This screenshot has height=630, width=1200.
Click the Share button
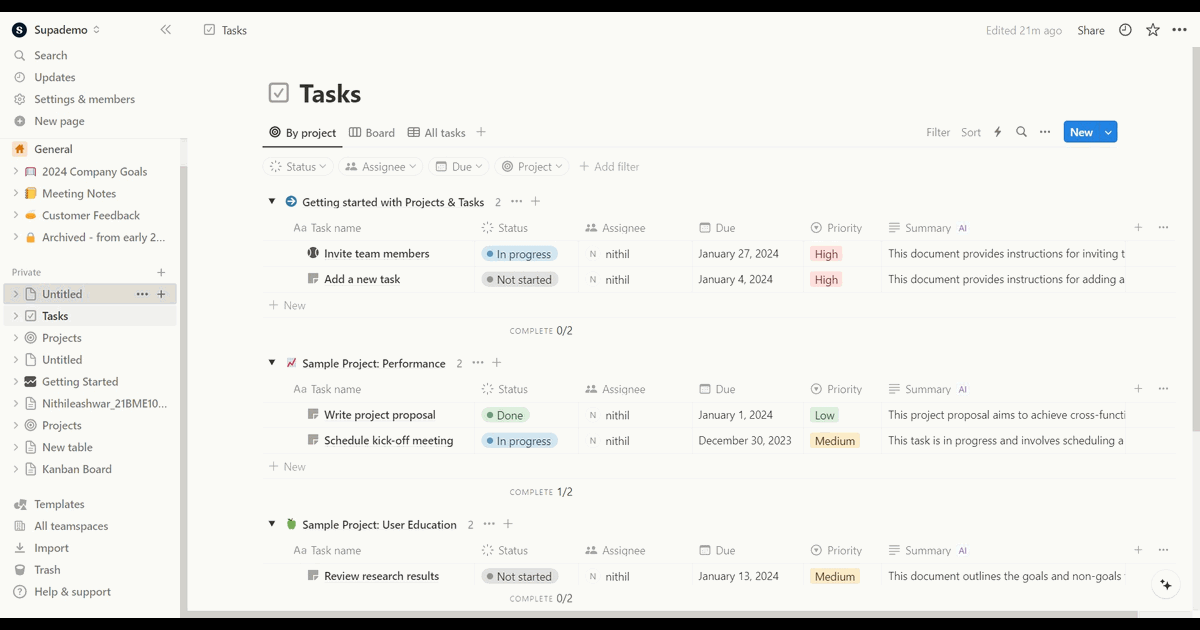(1091, 31)
